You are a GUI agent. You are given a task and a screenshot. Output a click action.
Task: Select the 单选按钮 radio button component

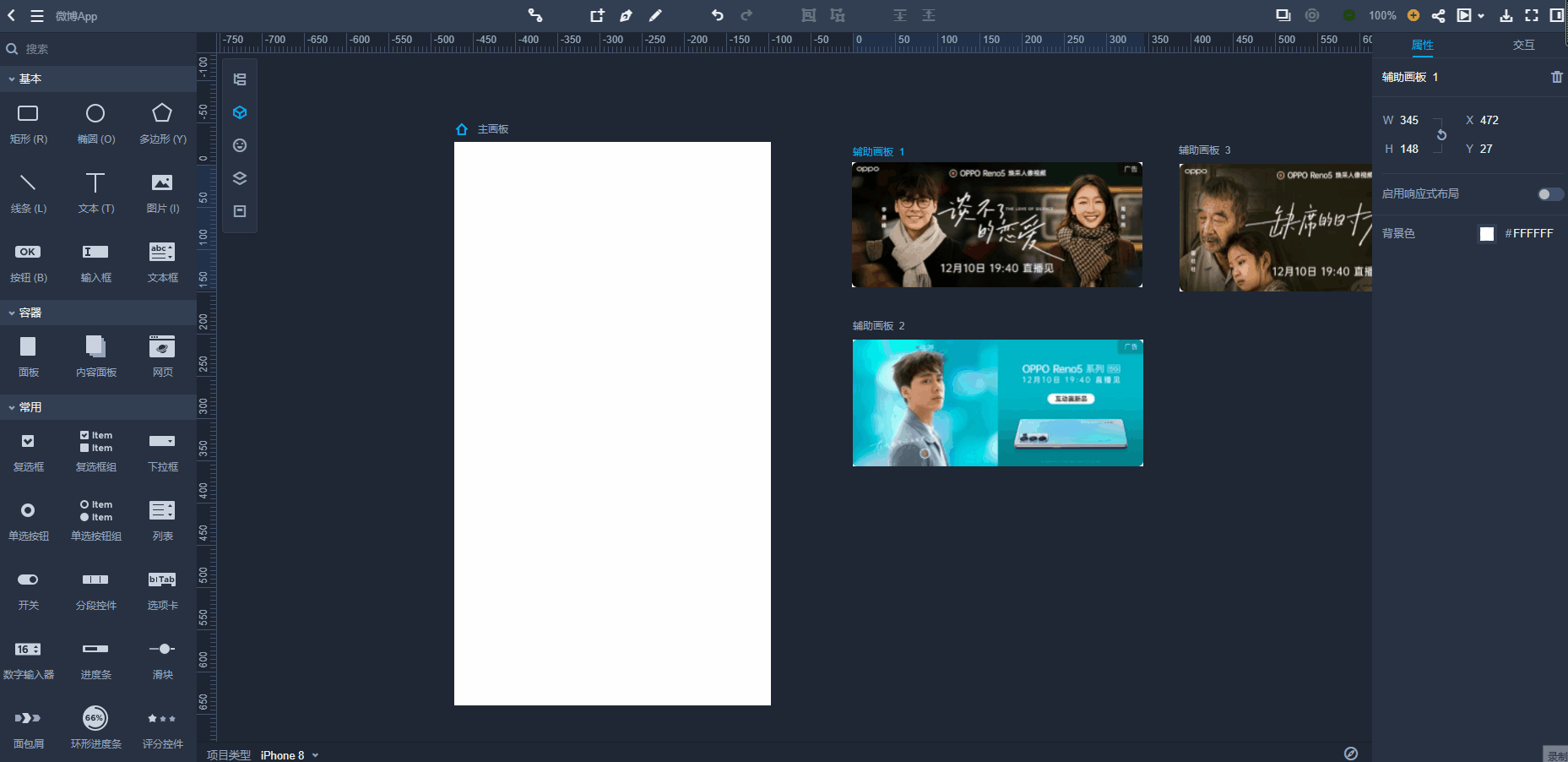pos(29,520)
